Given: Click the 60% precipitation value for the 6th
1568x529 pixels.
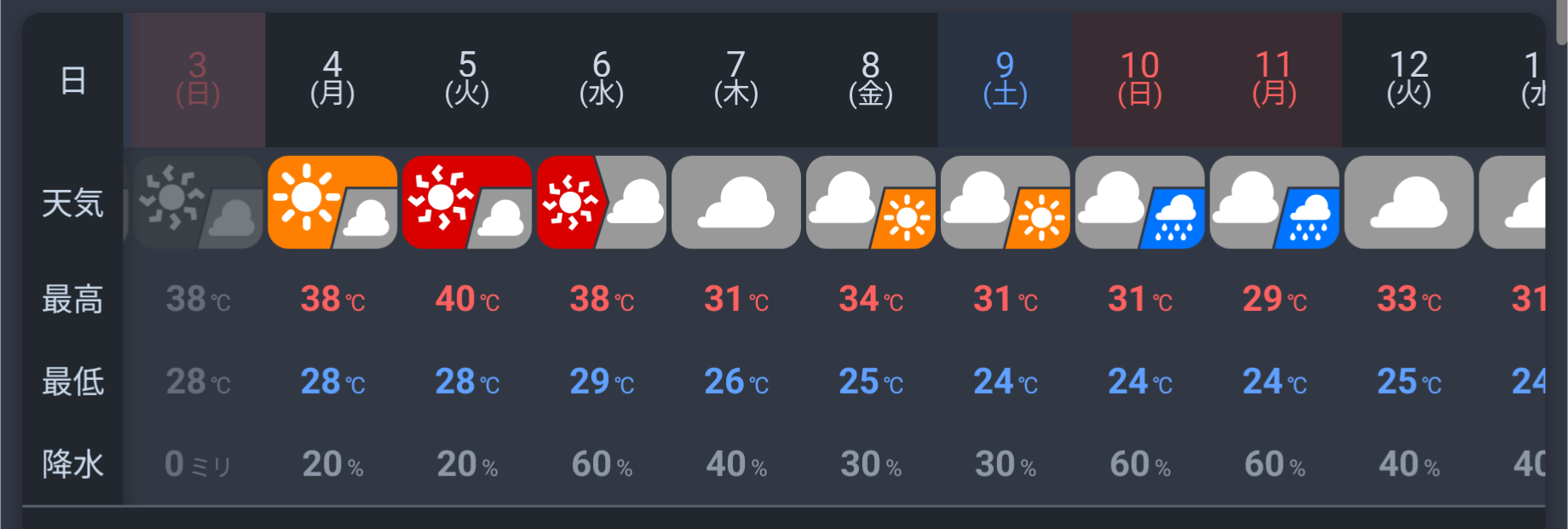Looking at the screenshot, I should tap(602, 464).
